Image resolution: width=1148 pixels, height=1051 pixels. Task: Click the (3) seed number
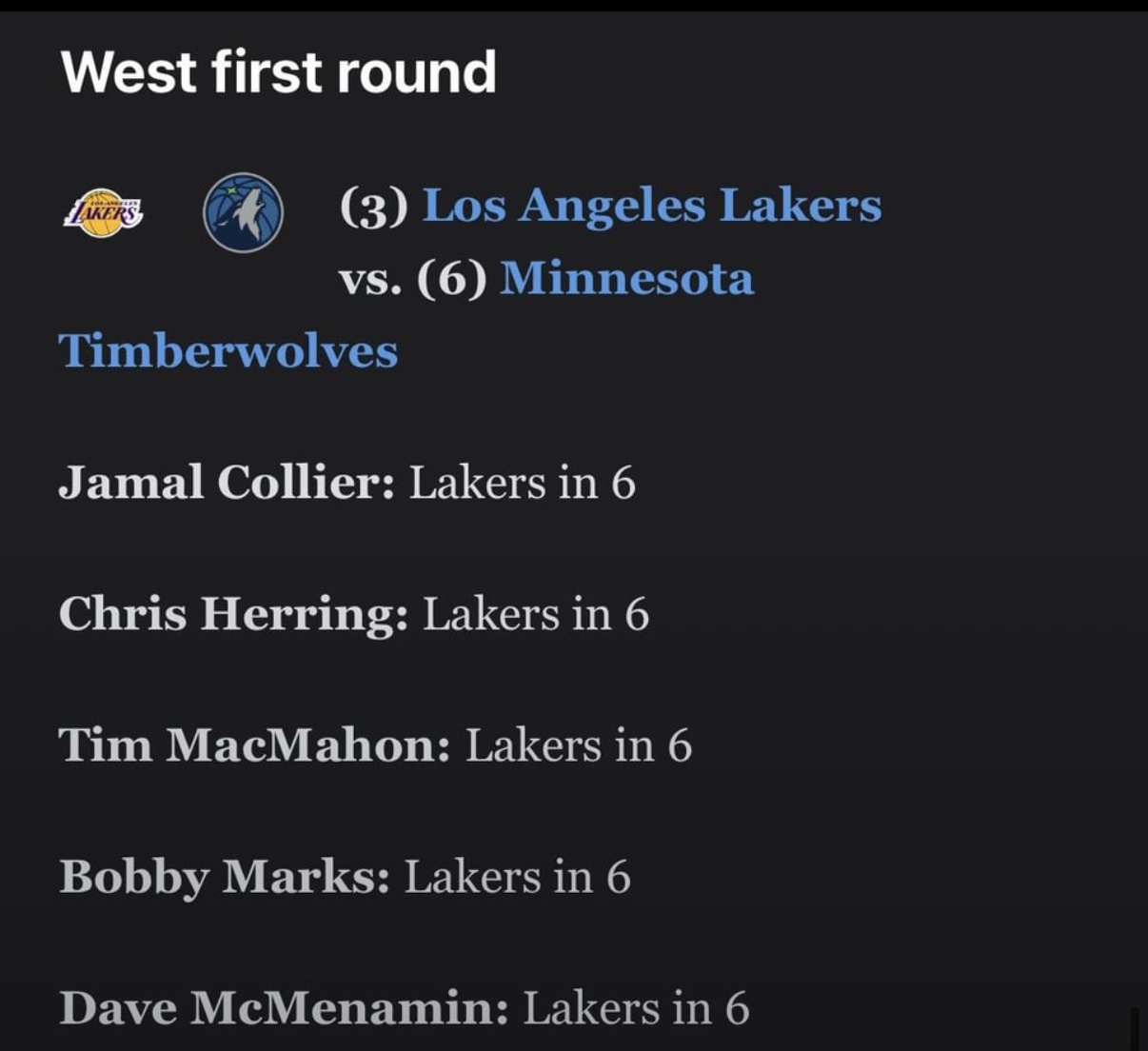(x=374, y=206)
